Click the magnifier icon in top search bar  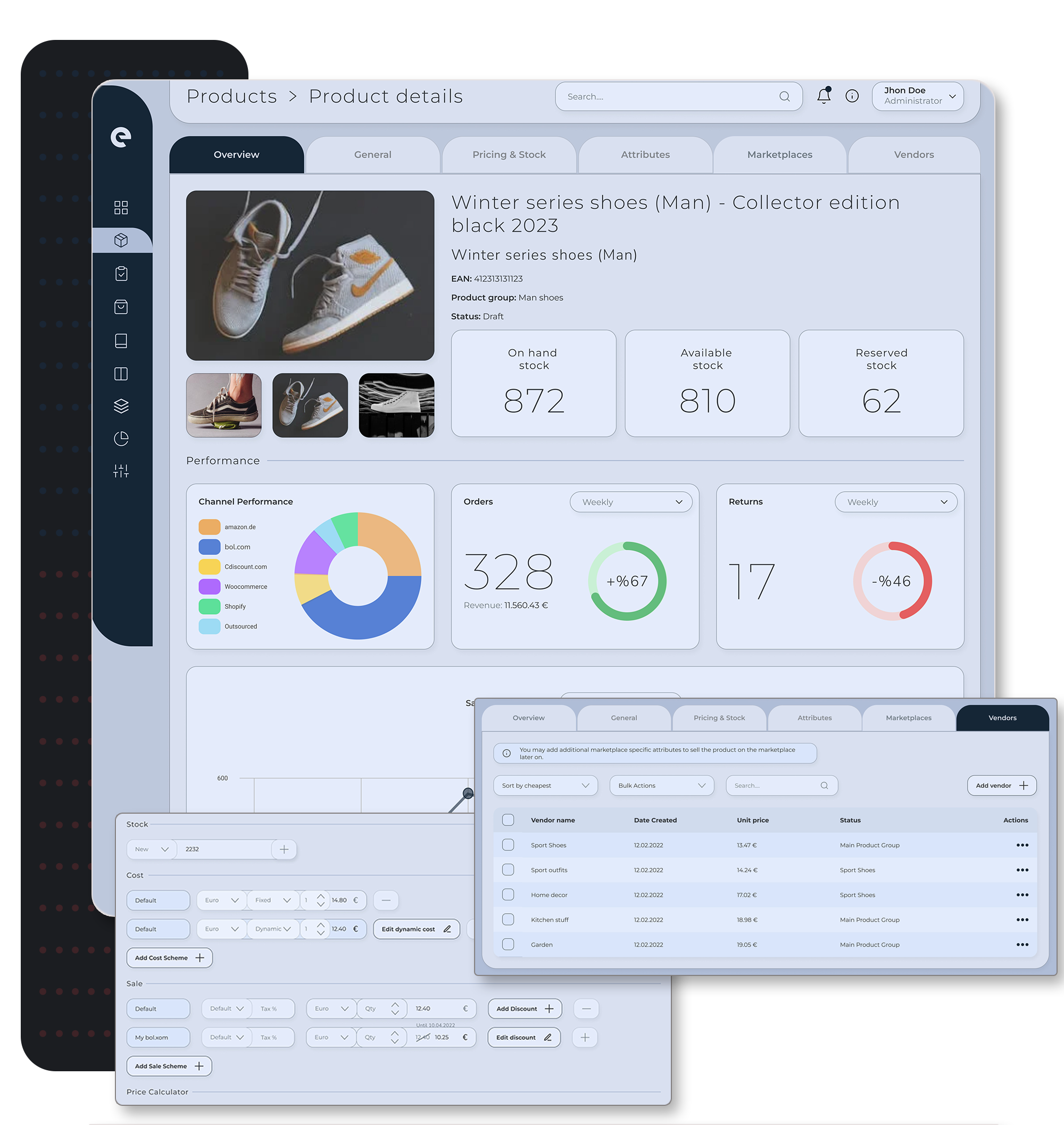click(784, 96)
